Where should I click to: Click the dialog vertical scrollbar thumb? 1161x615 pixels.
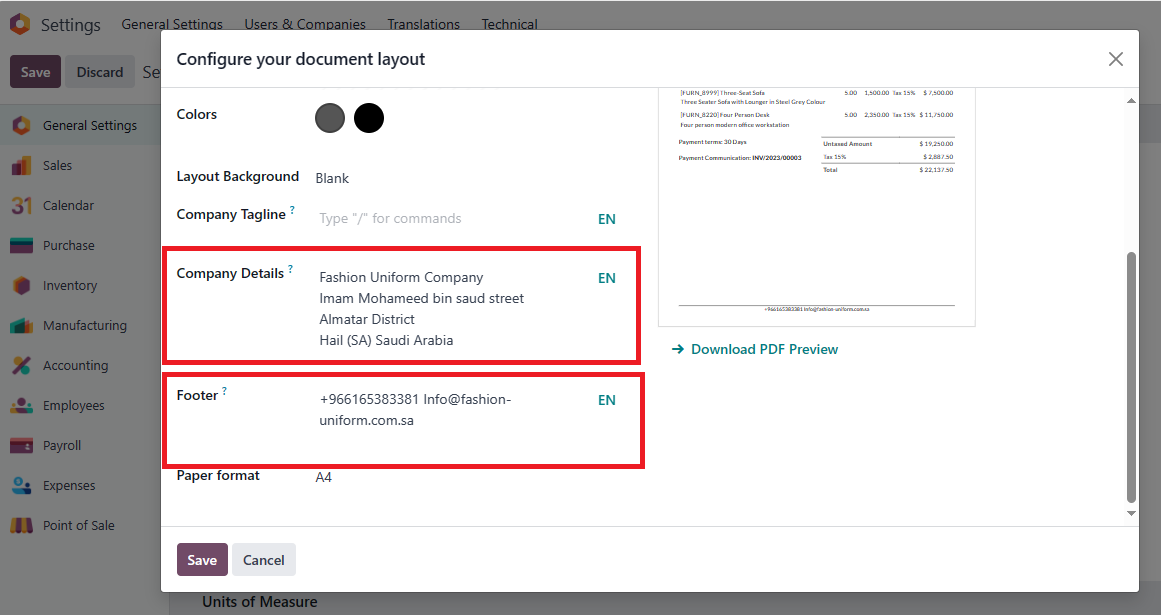1131,377
